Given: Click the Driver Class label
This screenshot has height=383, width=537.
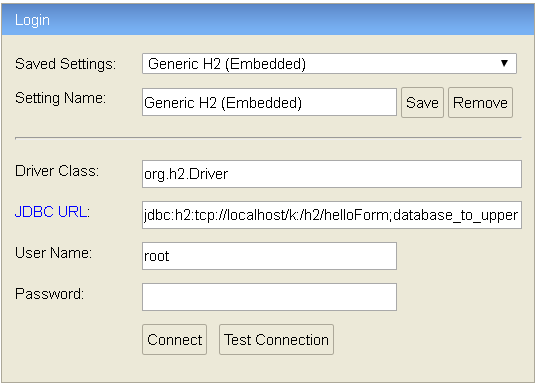Looking at the screenshot, I should 57,171.
